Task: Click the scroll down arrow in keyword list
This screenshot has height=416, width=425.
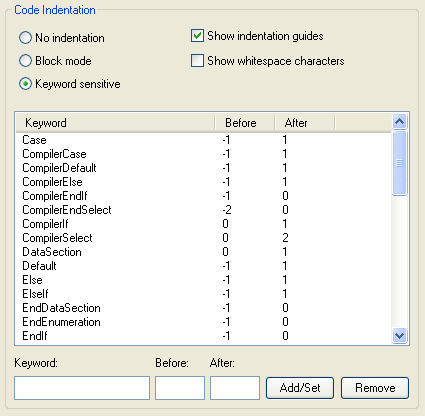Action: (399, 335)
